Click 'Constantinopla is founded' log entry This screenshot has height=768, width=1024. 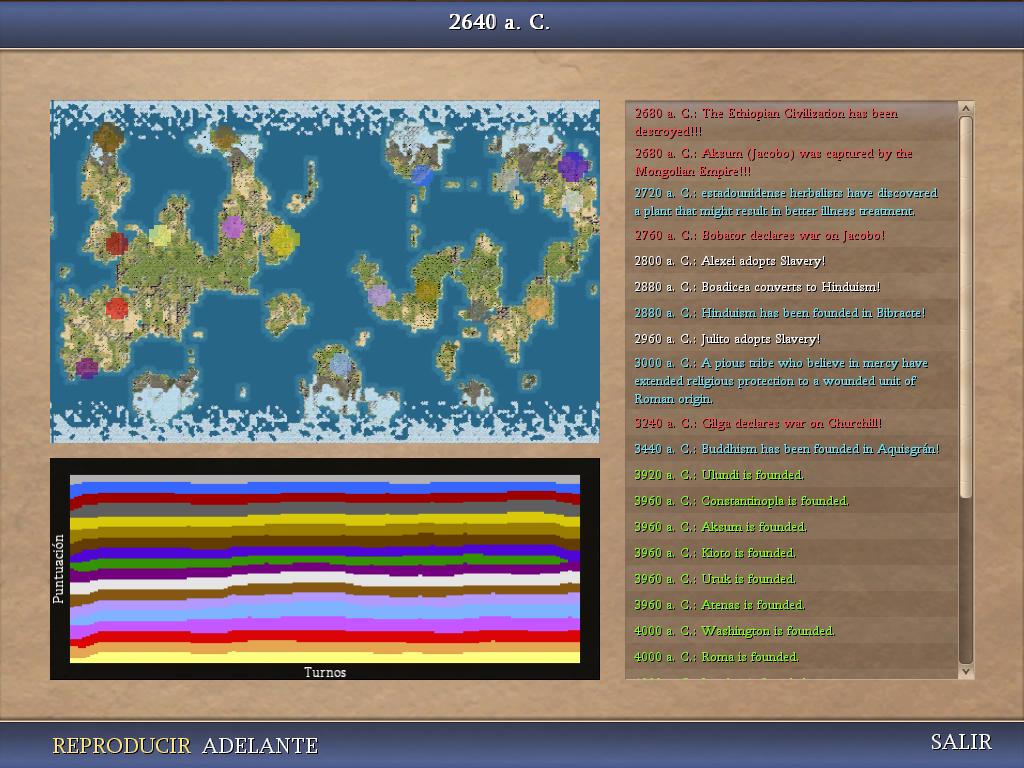(x=741, y=501)
